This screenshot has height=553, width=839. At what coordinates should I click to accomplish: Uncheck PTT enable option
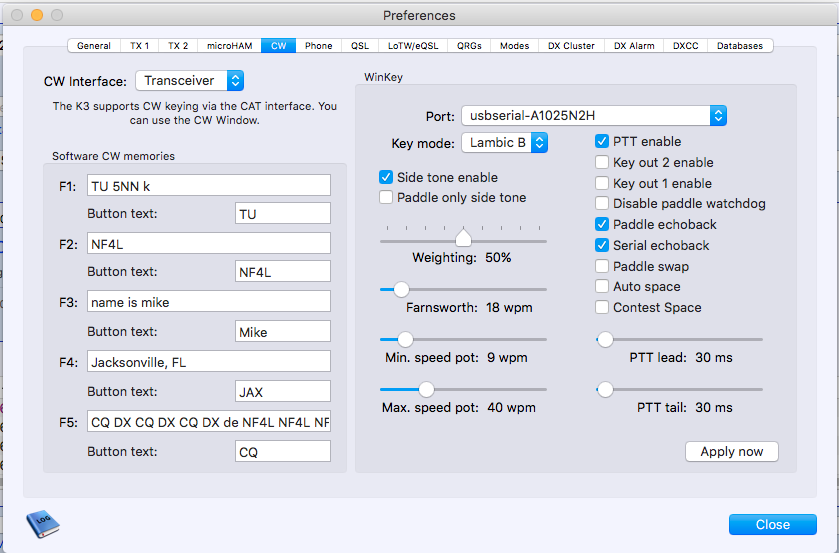602,141
